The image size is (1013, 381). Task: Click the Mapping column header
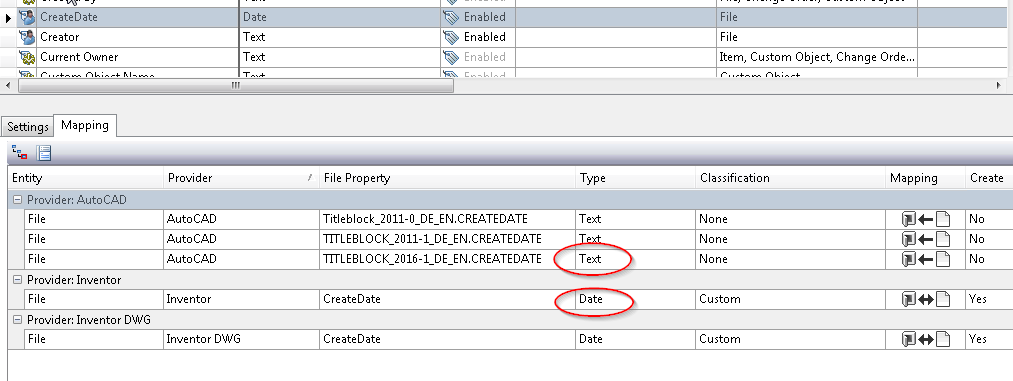point(926,178)
